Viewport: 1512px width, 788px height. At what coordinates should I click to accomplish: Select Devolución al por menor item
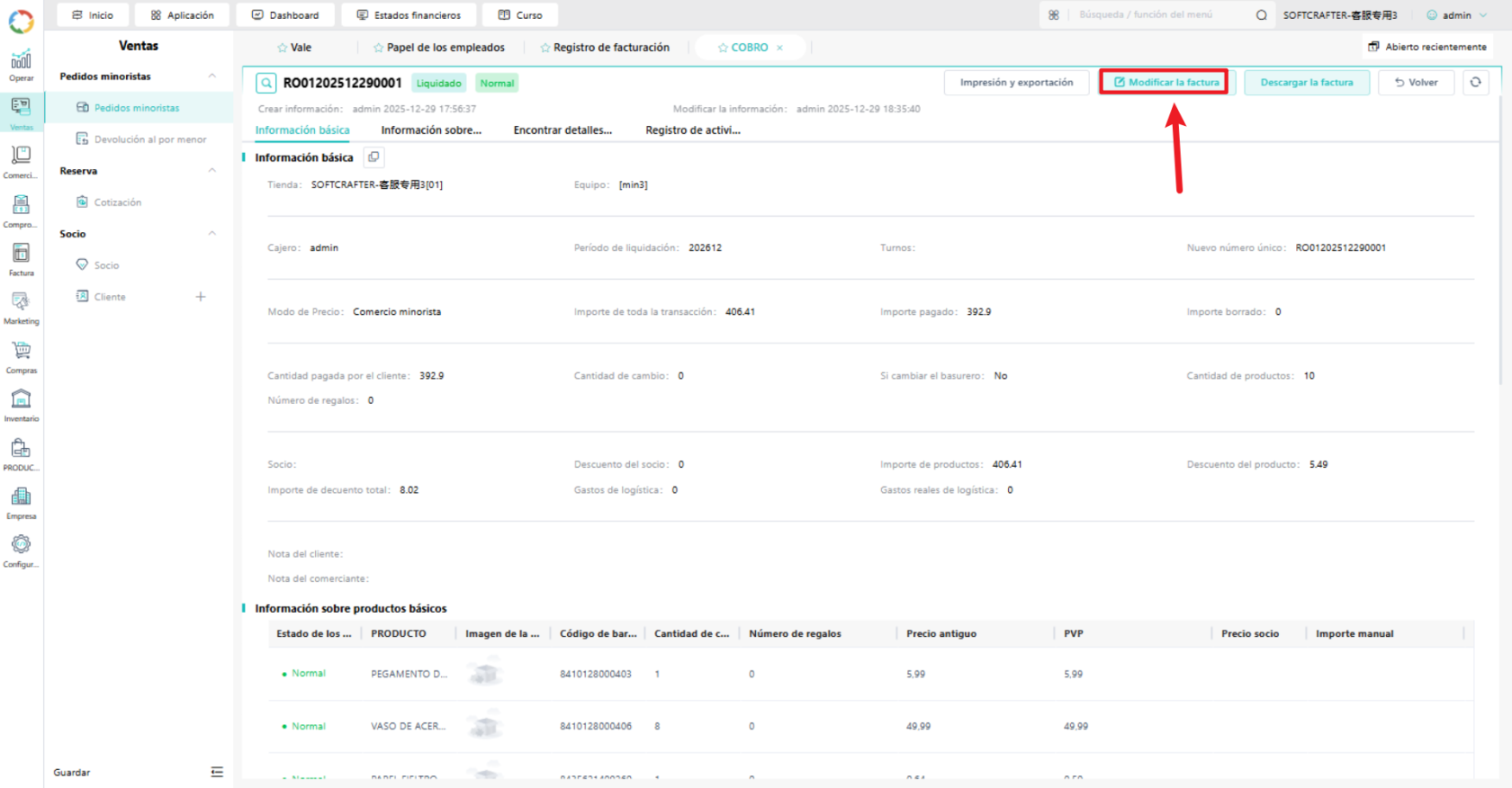tap(150, 139)
